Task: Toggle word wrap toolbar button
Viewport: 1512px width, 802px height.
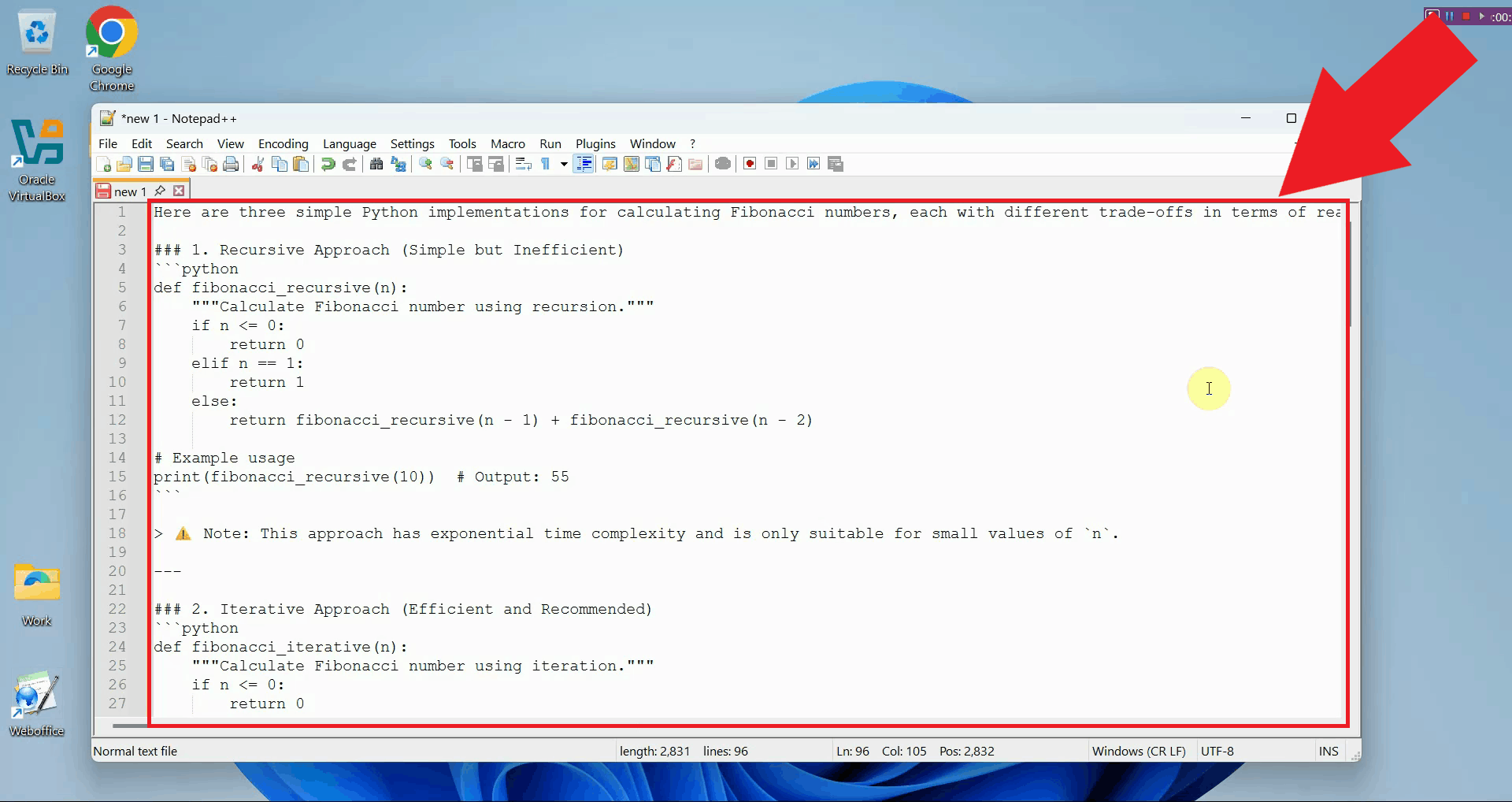Action: click(x=524, y=164)
